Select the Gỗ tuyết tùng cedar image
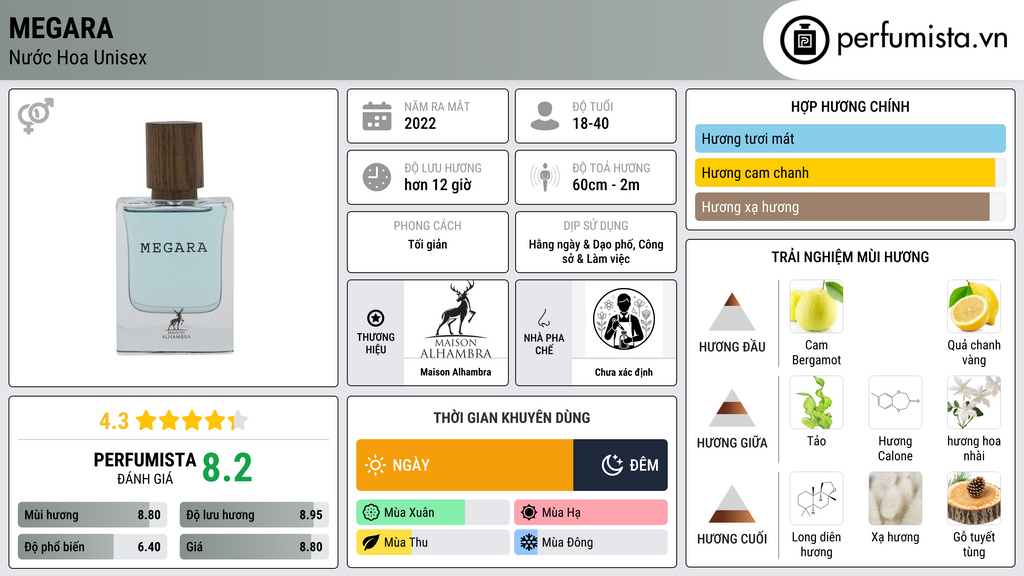Image resolution: width=1024 pixels, height=576 pixels. pos(974,498)
